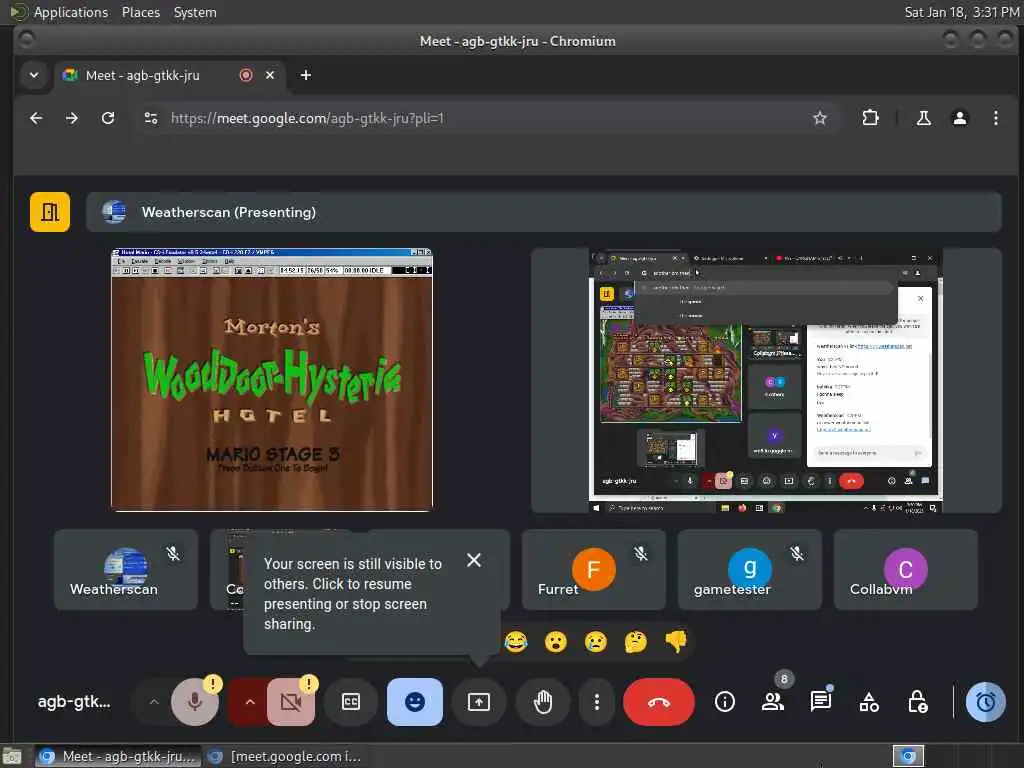The width and height of the screenshot is (1024, 768).
Task: Expand audio settings chevron beside microphone
Action: 154,702
